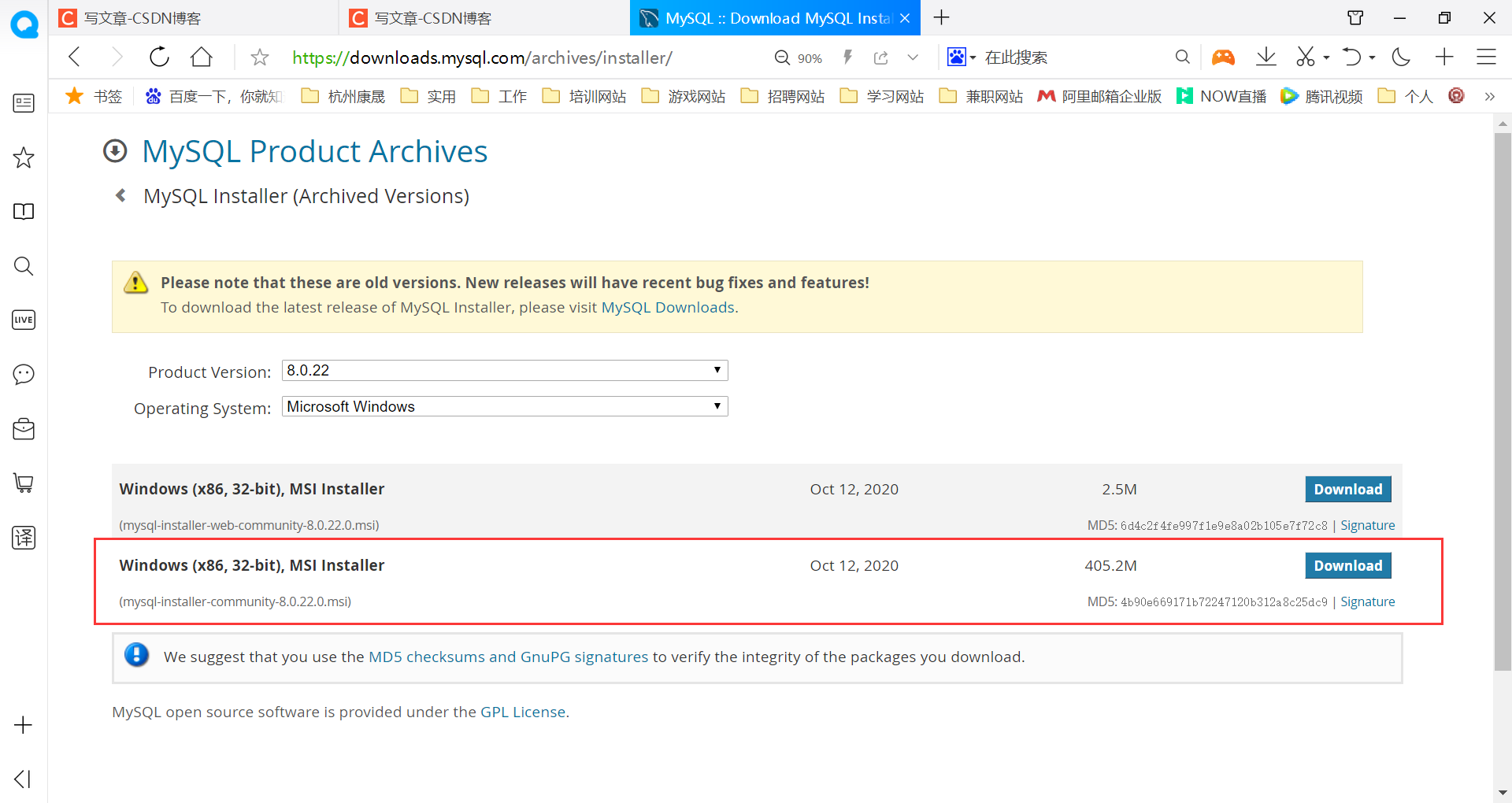Open the 阿里邮箱企业版 bookmark
Viewport: 1512px width, 803px height.
click(1099, 96)
